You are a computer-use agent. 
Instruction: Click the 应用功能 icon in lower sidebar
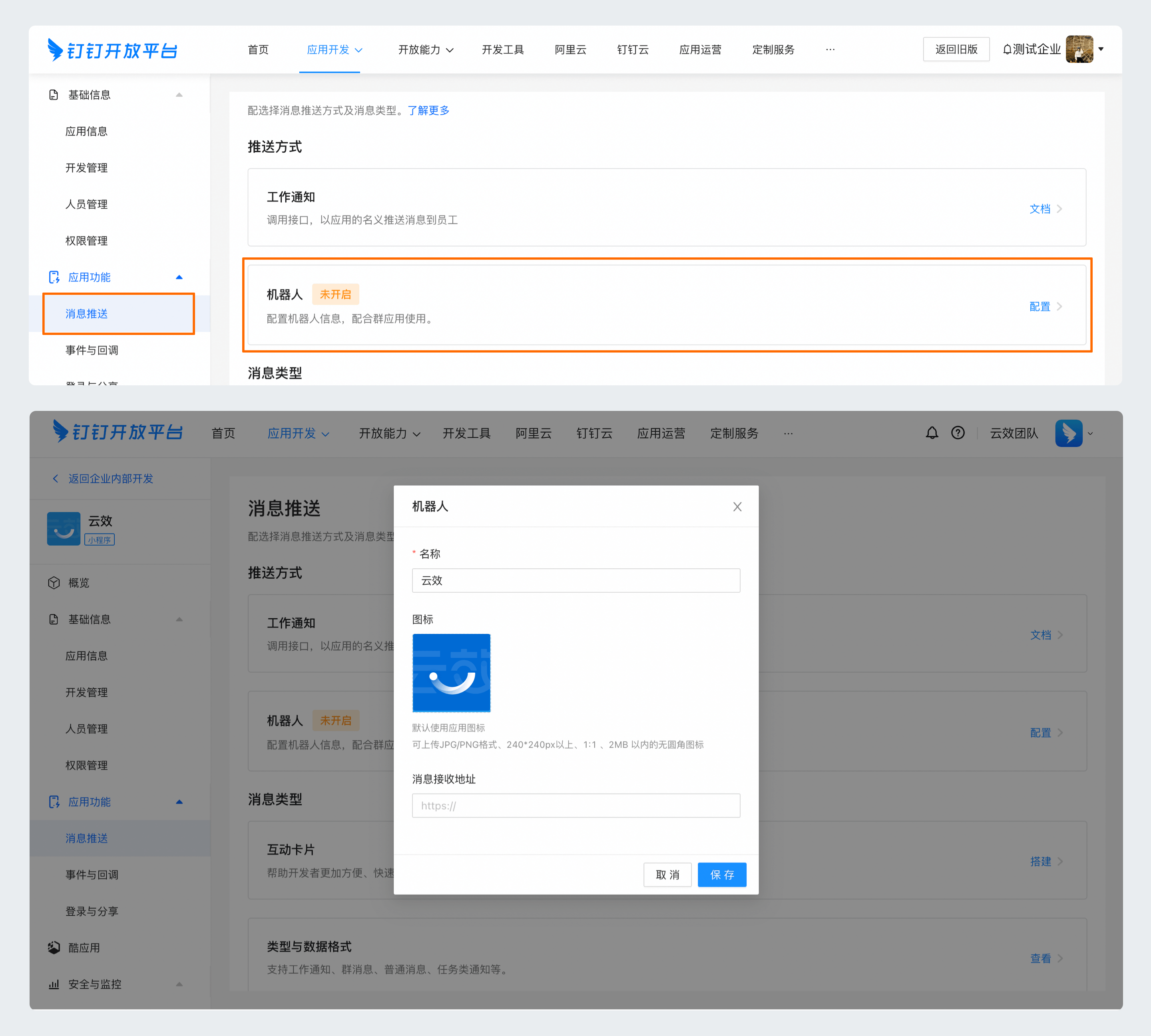point(54,802)
